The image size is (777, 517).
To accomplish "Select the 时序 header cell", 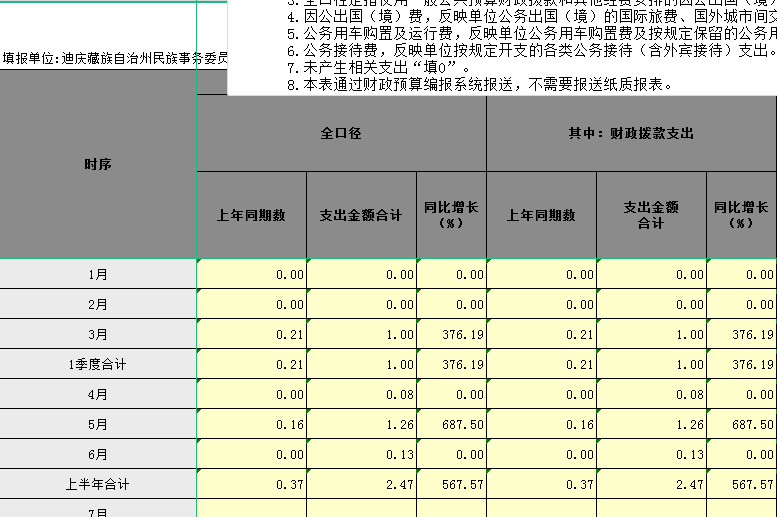I will (98, 164).
